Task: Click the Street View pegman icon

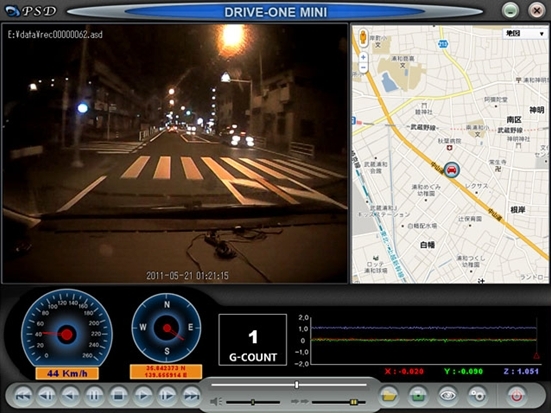Action: 363,37
